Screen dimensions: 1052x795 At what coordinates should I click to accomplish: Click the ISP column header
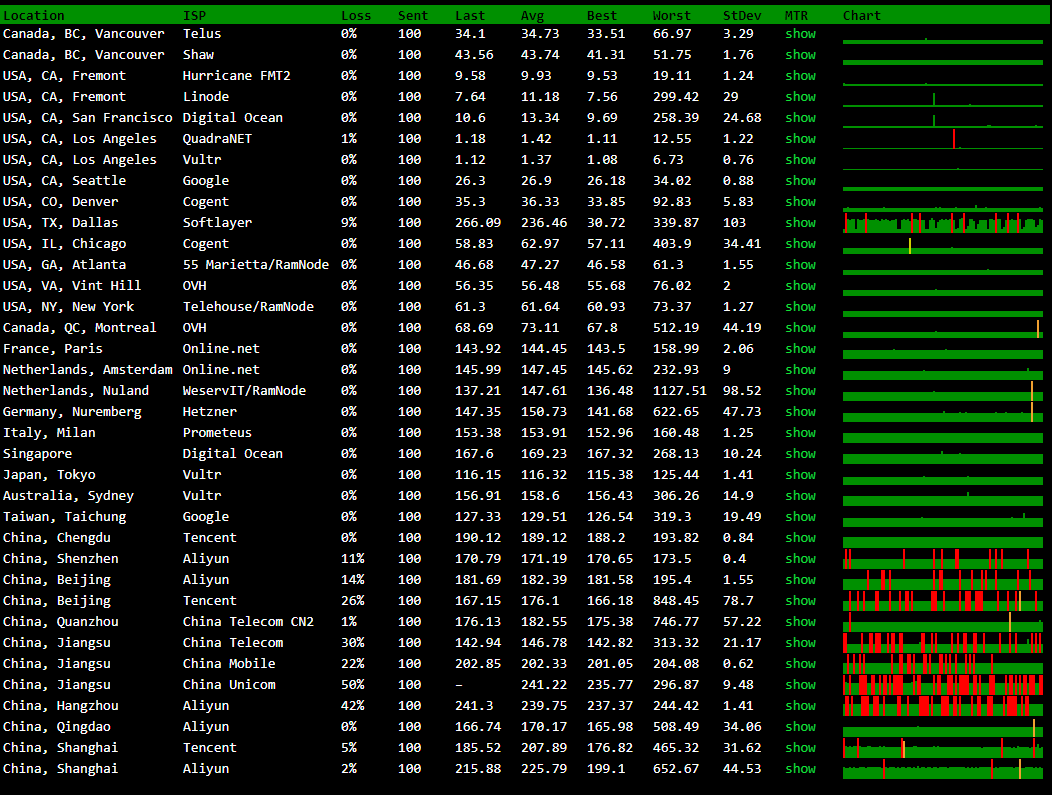tap(195, 15)
